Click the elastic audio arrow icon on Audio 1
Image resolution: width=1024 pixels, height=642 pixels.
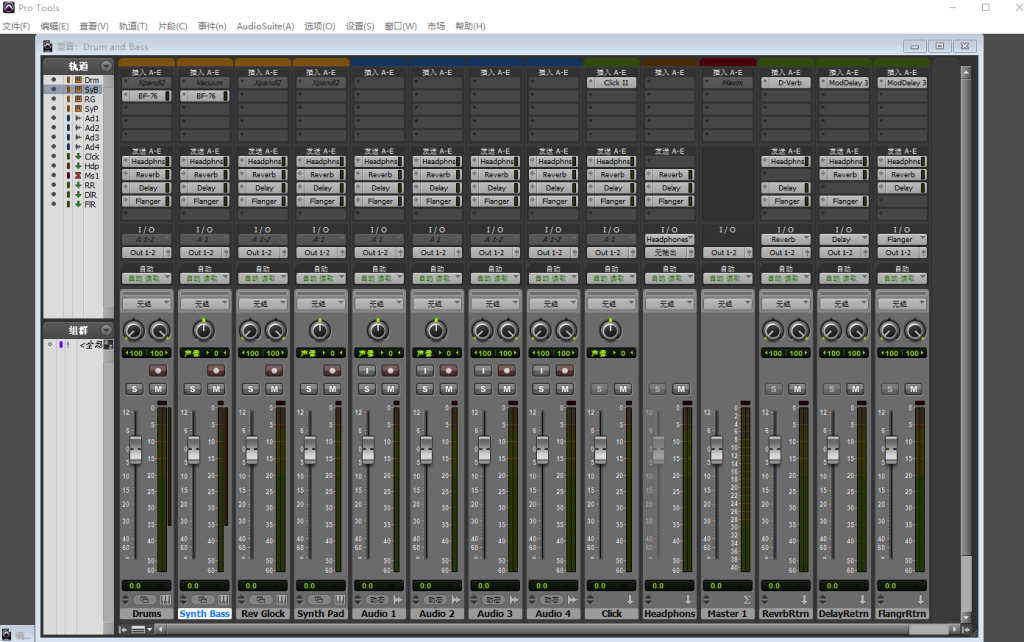(x=398, y=600)
